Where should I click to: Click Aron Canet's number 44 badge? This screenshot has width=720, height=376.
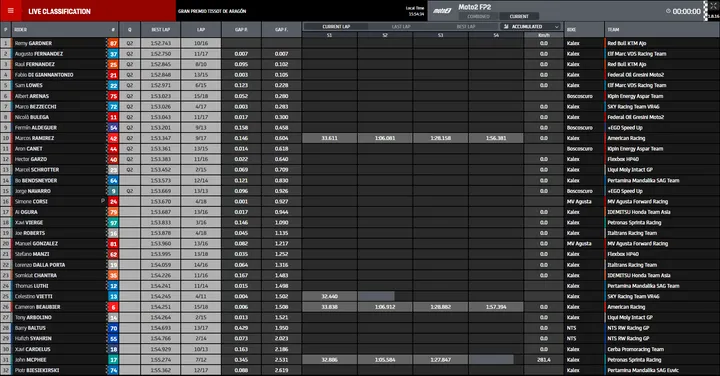(x=113, y=149)
